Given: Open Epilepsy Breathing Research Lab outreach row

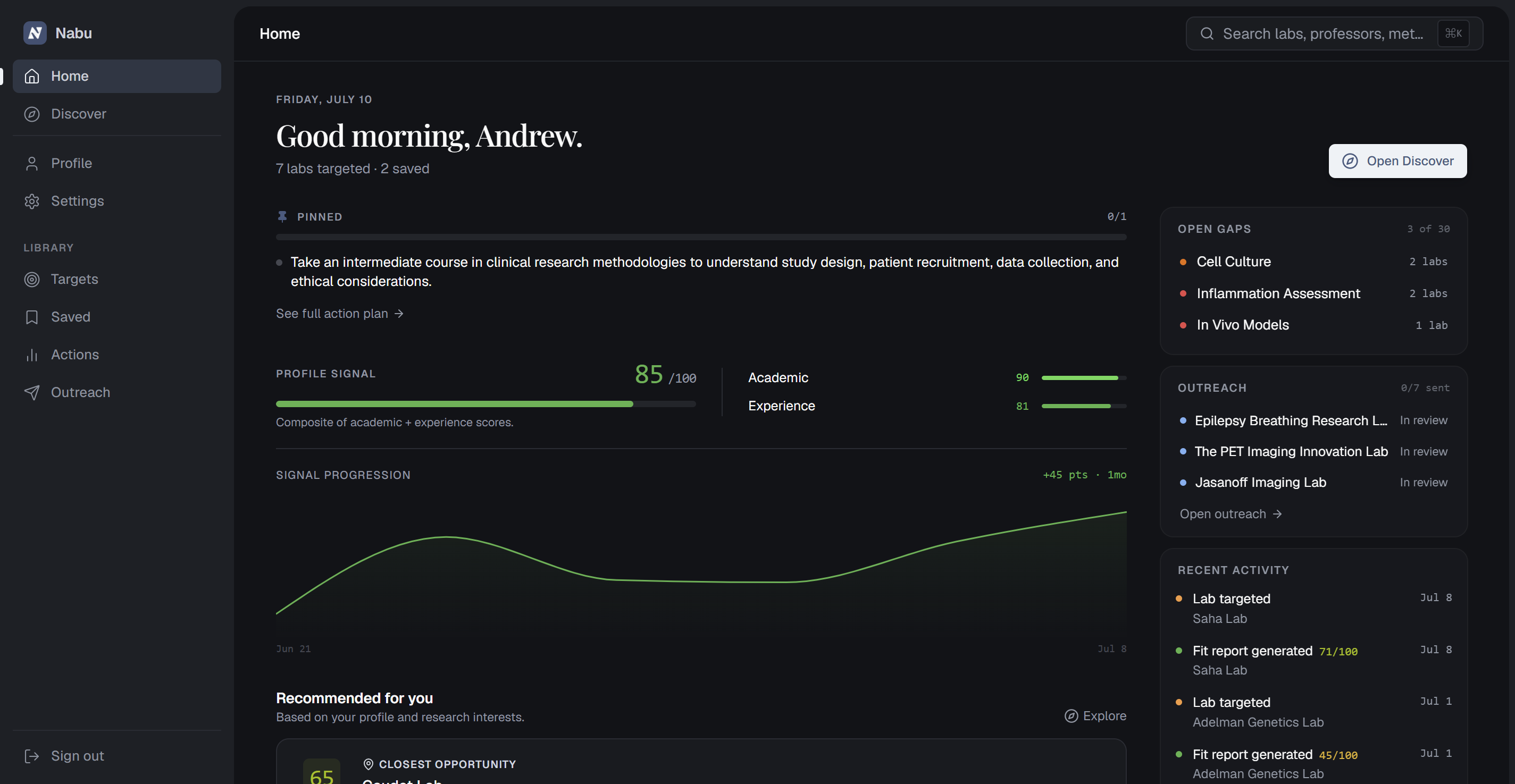Looking at the screenshot, I should (1313, 421).
